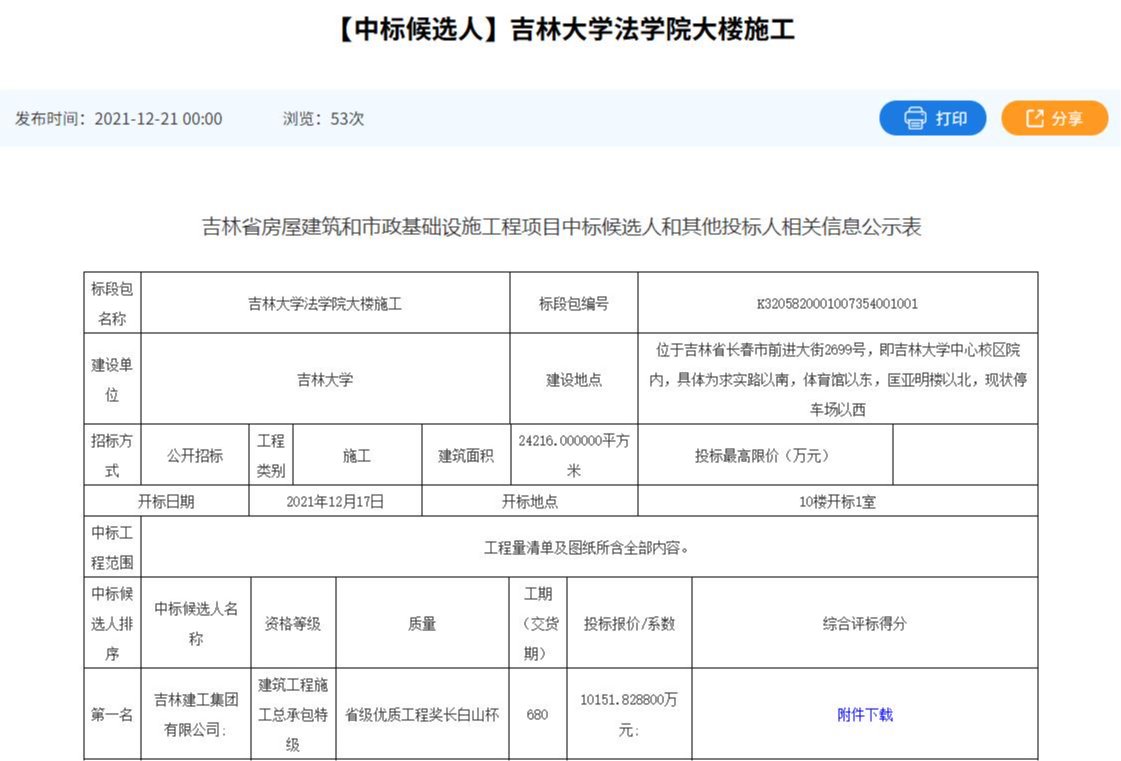Screen dimensions: 1121x761
Task: Click the 开标日期 label cell
Action: pyautogui.click(x=166, y=501)
